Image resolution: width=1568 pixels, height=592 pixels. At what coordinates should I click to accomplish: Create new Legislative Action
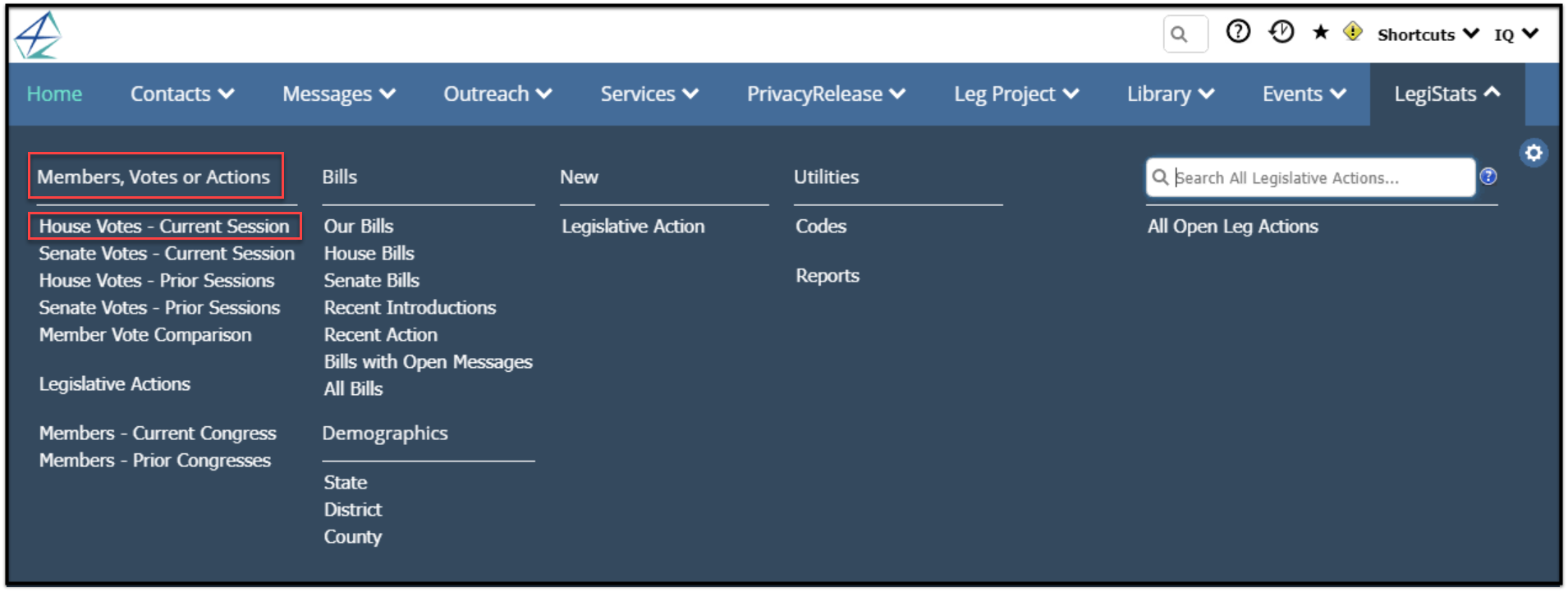[633, 226]
